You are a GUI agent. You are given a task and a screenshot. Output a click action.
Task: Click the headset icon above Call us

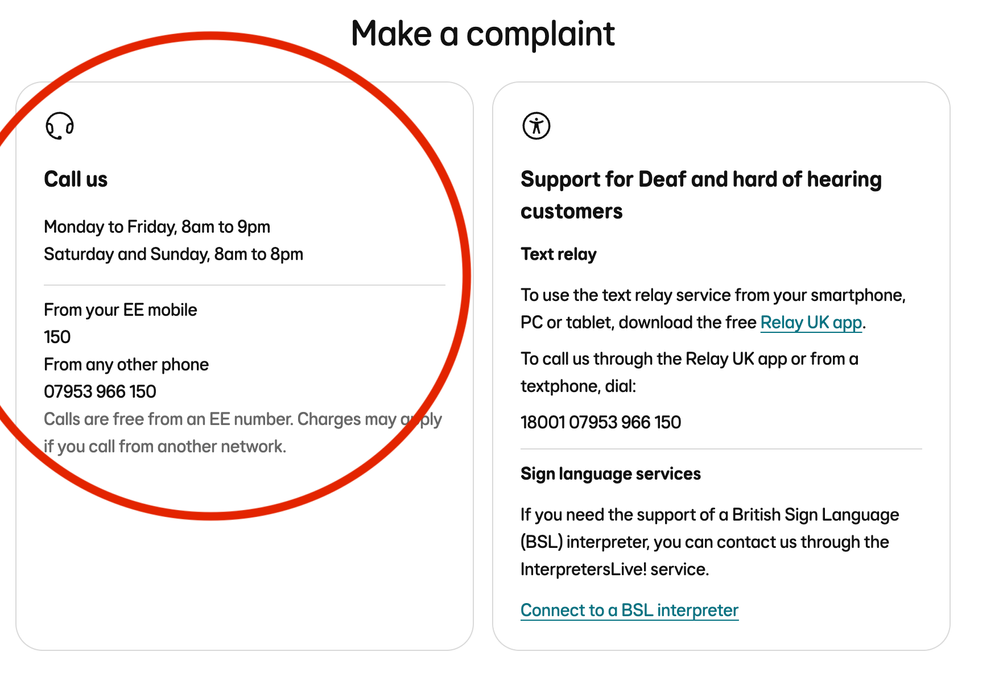pyautogui.click(x=59, y=126)
